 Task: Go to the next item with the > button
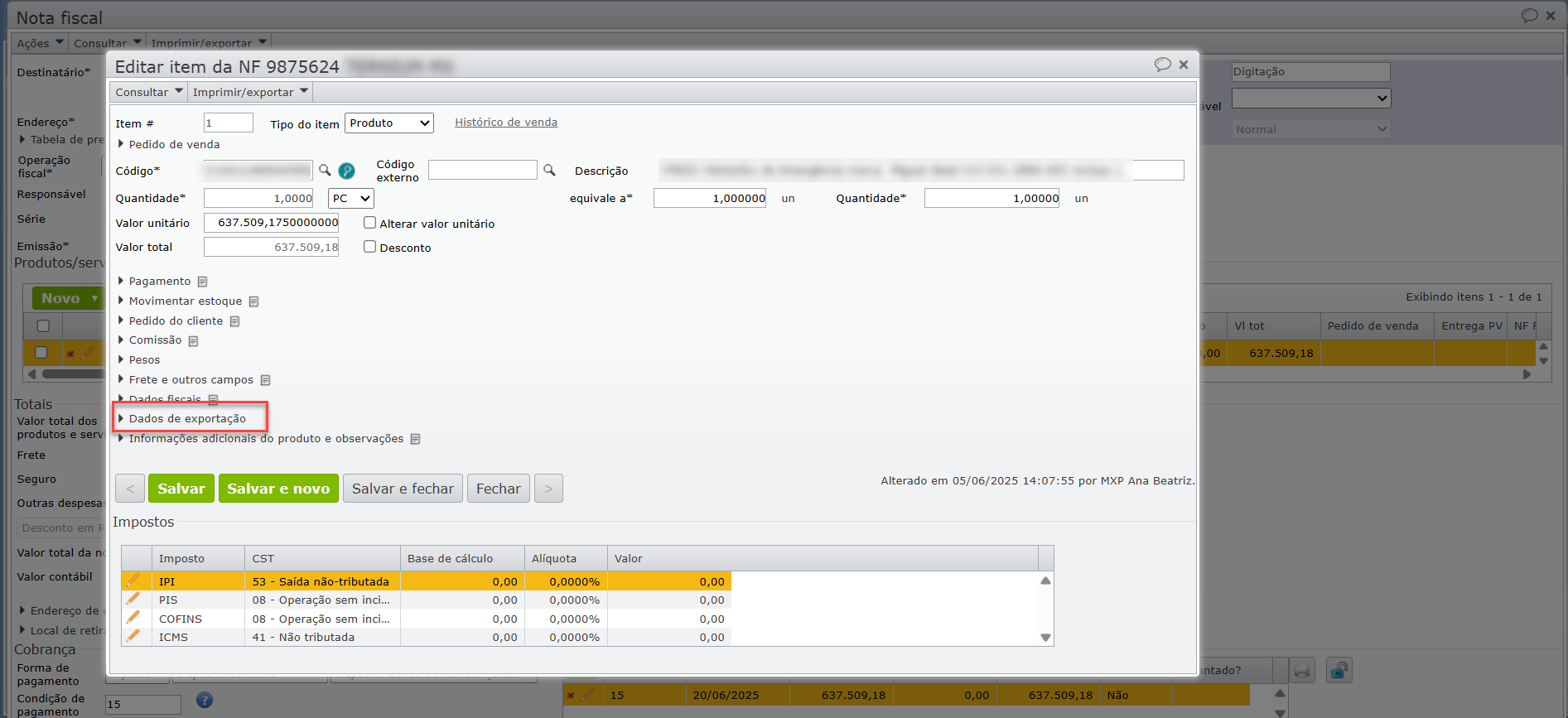548,489
